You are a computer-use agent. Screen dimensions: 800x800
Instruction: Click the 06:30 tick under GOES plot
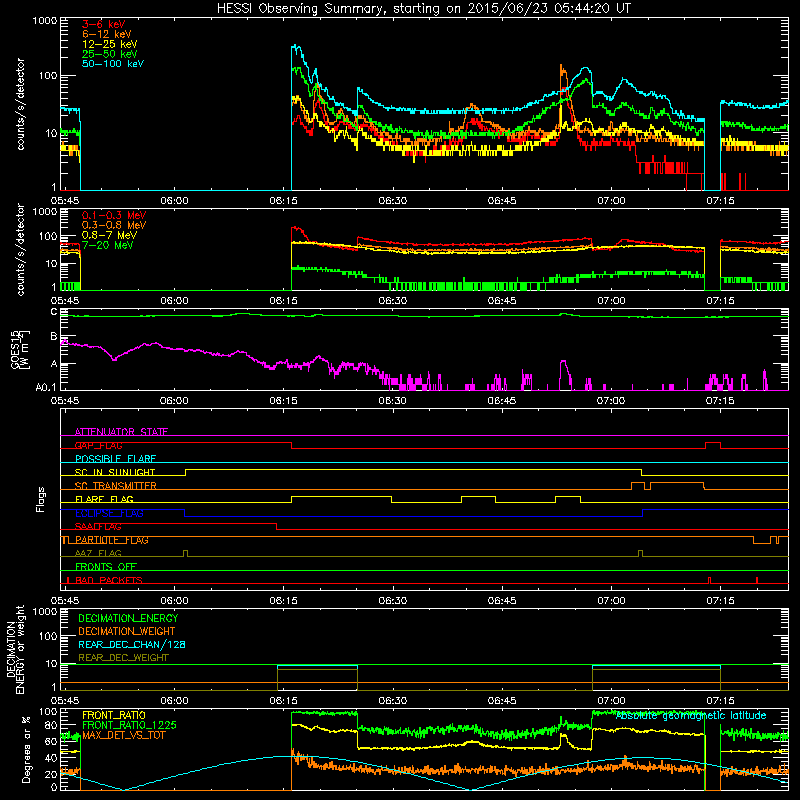click(x=392, y=401)
